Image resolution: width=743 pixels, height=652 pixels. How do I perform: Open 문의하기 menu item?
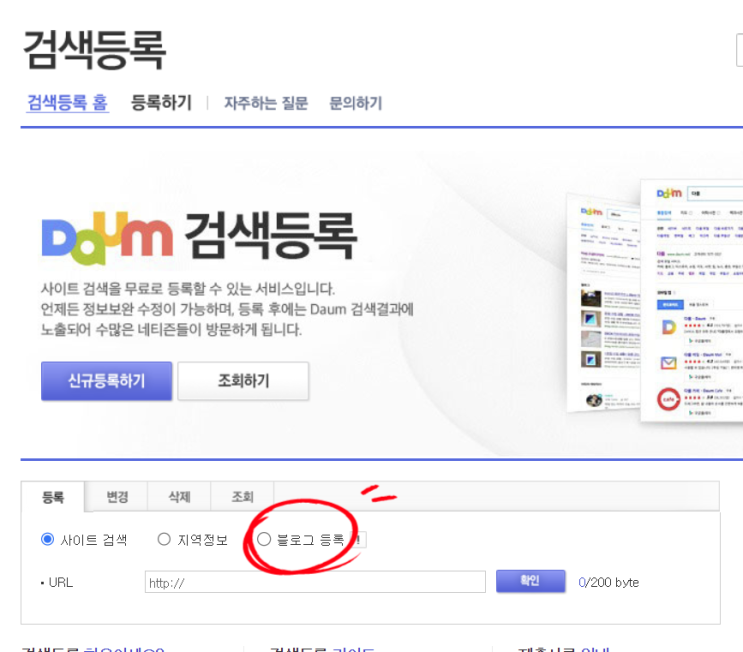click(x=355, y=103)
